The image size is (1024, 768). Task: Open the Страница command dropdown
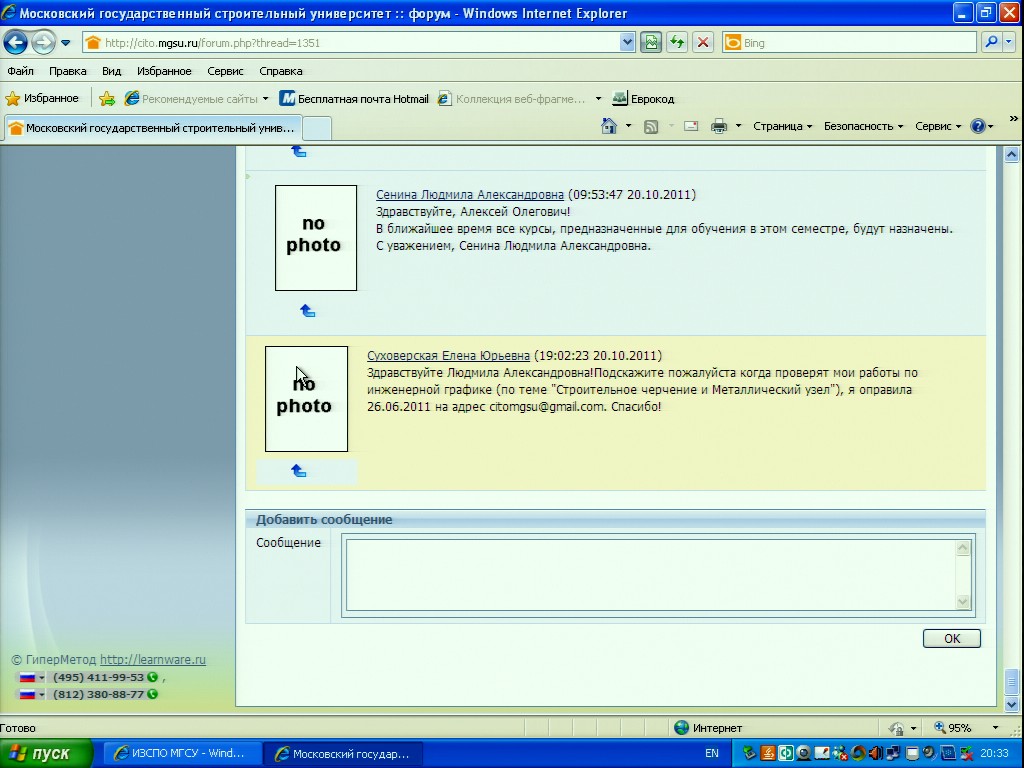click(782, 126)
